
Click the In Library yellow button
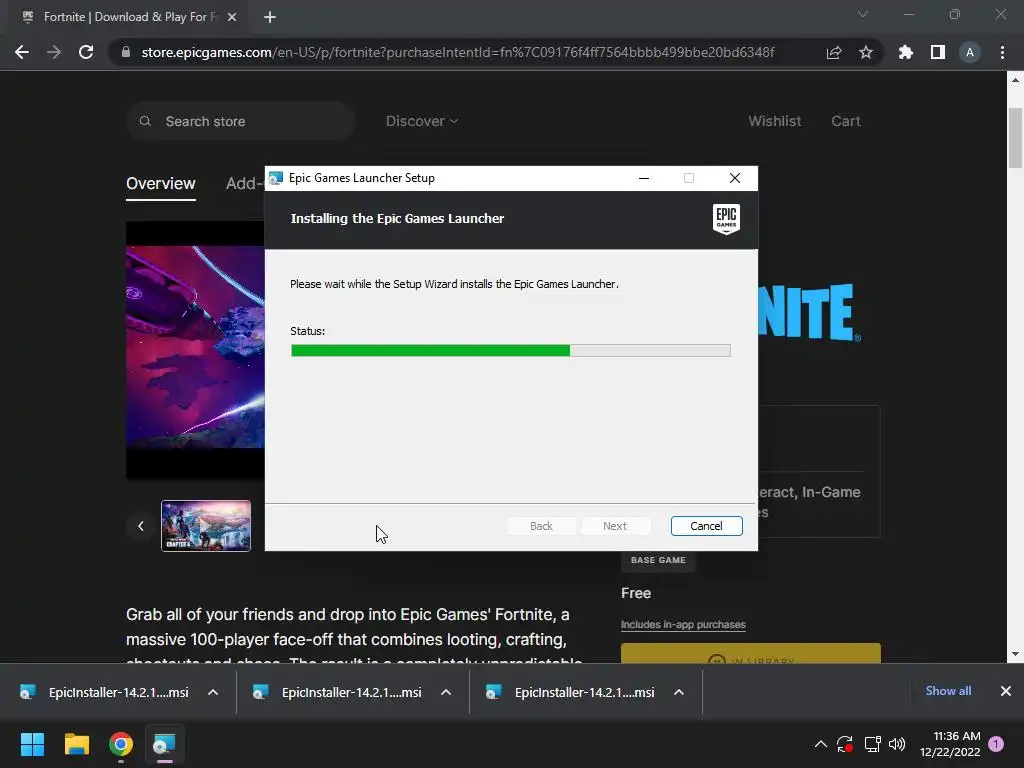pos(750,654)
